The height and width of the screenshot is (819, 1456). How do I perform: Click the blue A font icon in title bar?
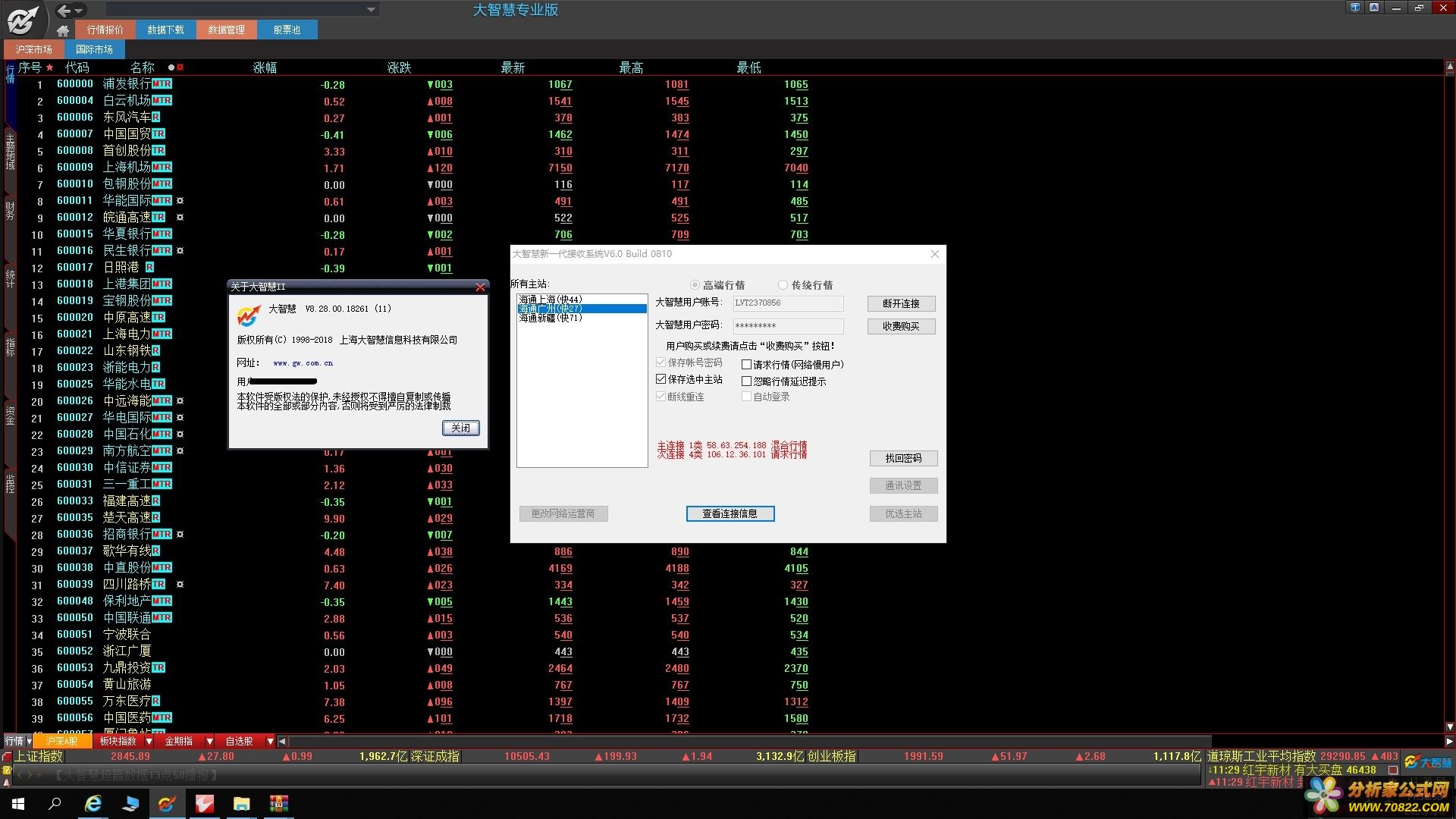[x=1374, y=8]
